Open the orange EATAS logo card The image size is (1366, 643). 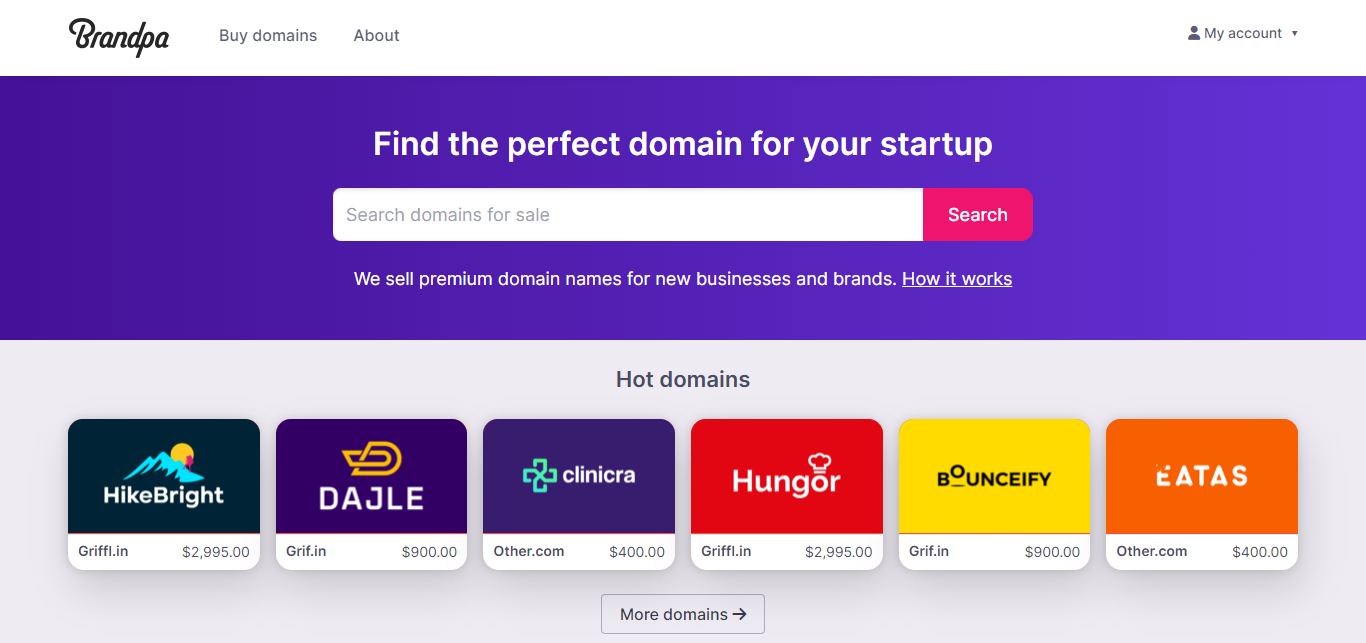(x=1201, y=476)
